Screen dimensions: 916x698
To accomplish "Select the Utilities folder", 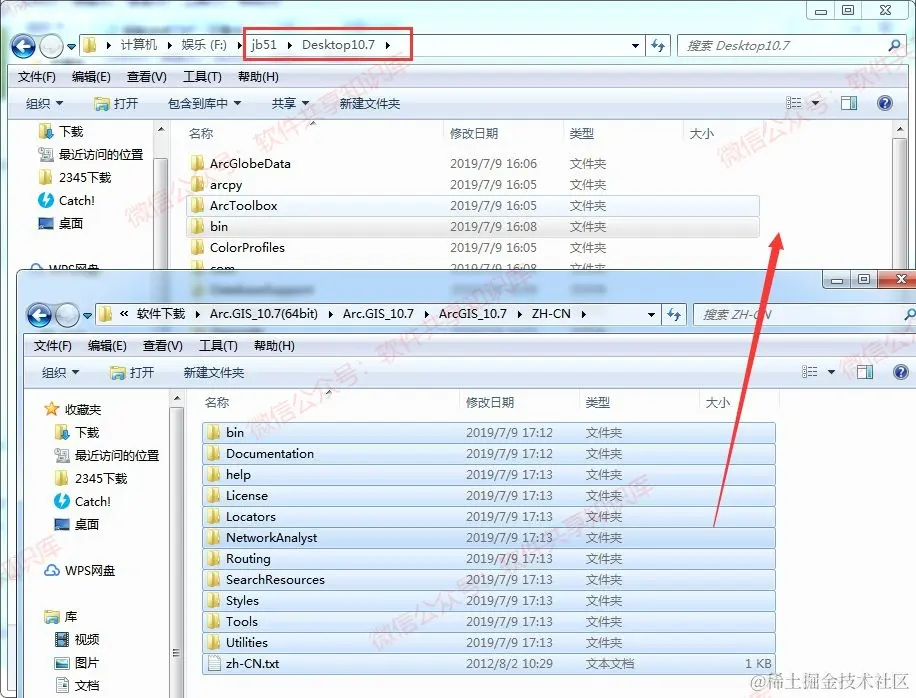I will [x=488, y=643].
